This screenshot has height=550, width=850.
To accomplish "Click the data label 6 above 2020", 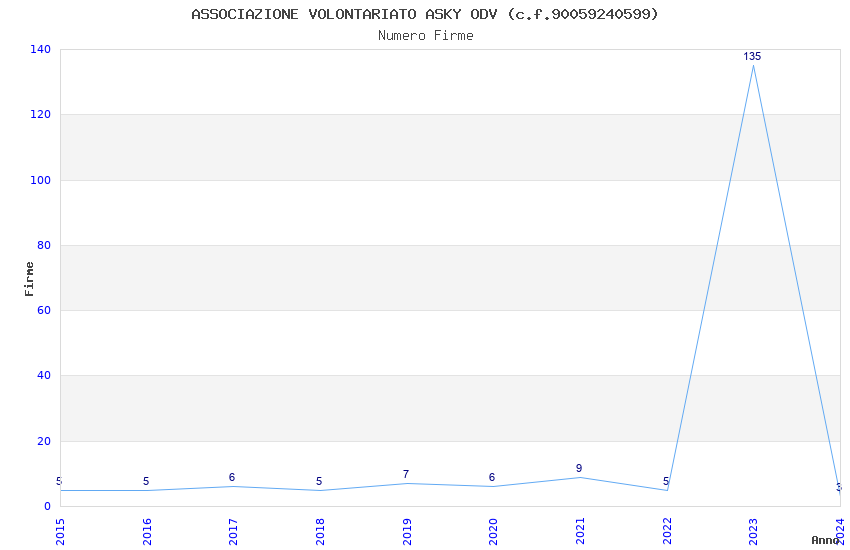I will click(492, 477).
